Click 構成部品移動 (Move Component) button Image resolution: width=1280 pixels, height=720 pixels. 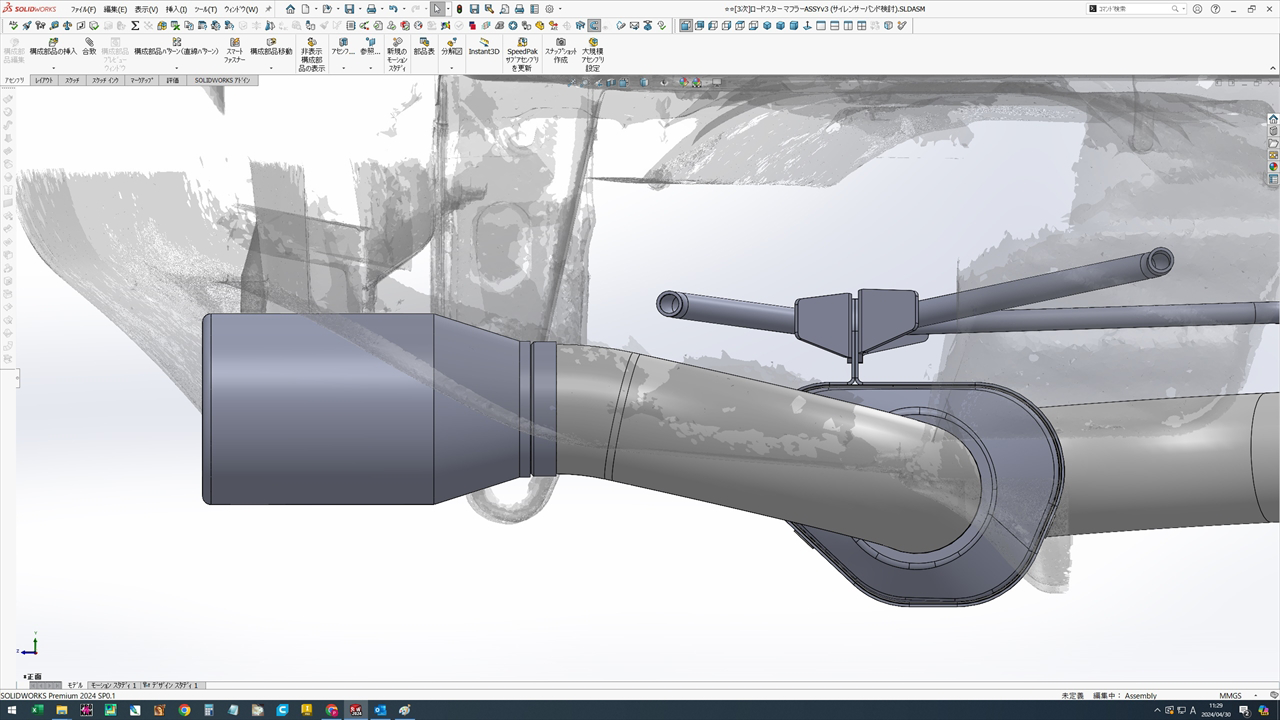[x=271, y=47]
